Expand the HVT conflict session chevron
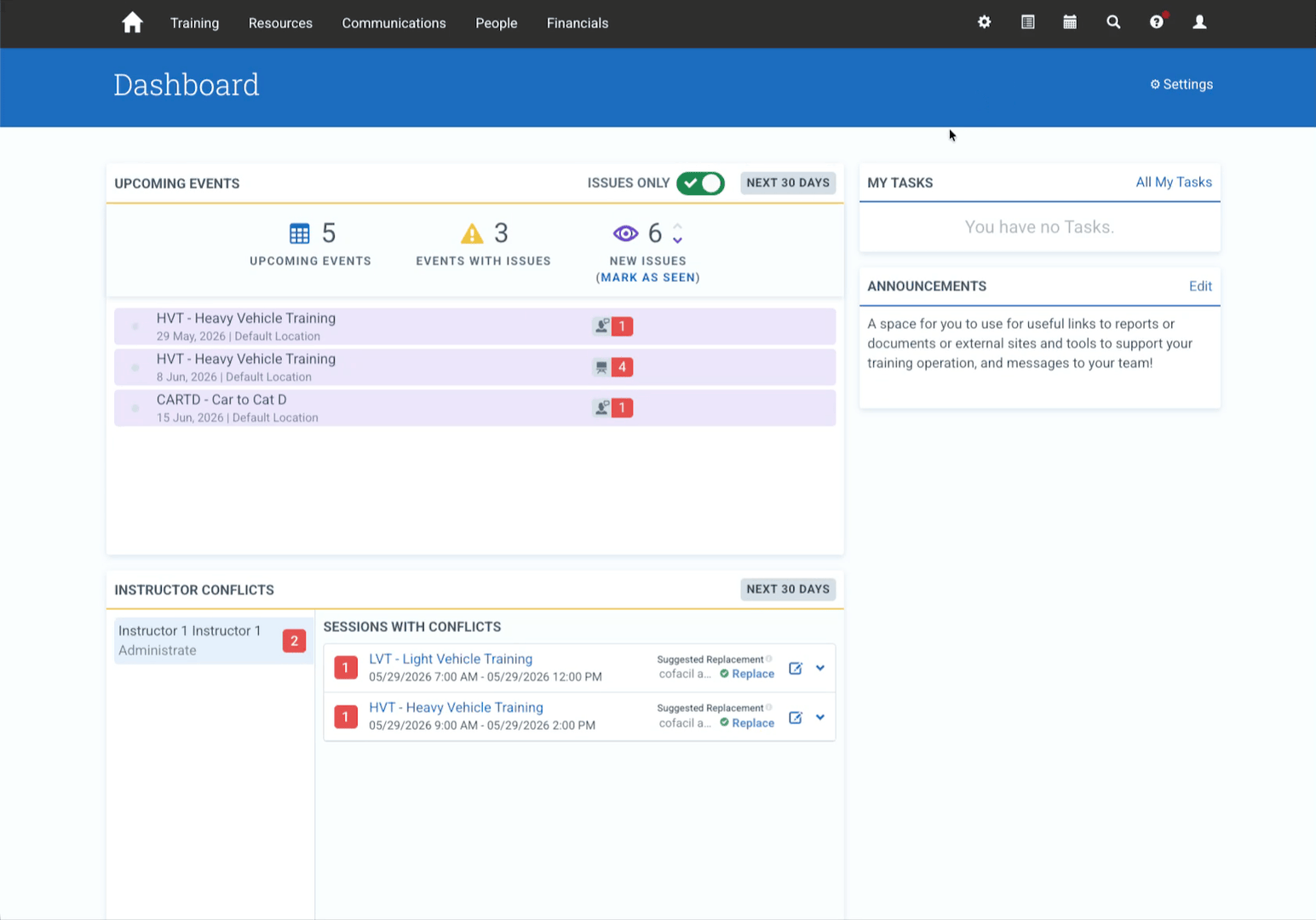 (820, 717)
